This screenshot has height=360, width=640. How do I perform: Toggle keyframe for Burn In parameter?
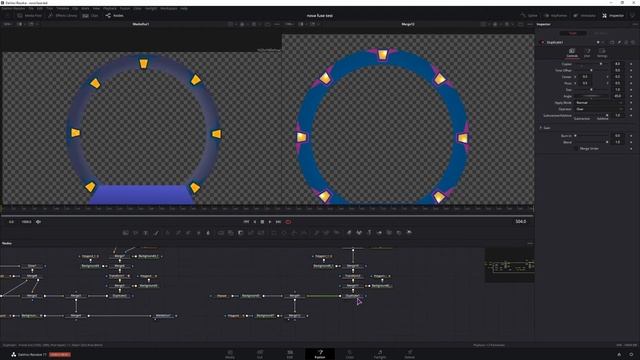point(631,136)
